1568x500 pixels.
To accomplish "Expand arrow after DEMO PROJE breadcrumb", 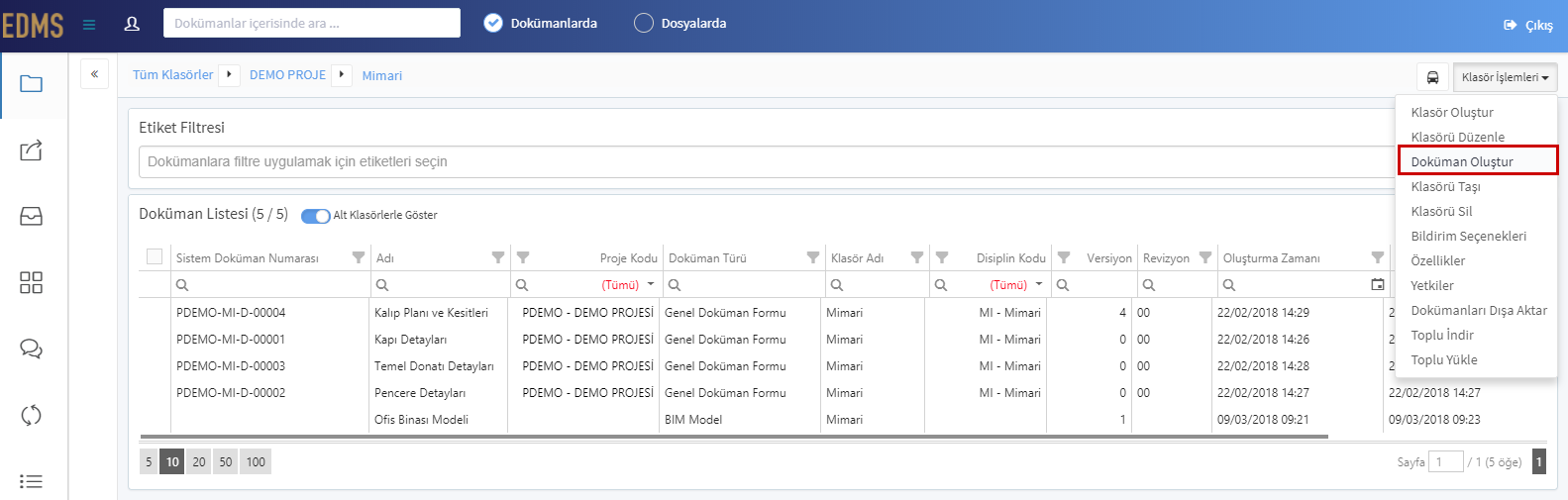I will (x=342, y=74).
